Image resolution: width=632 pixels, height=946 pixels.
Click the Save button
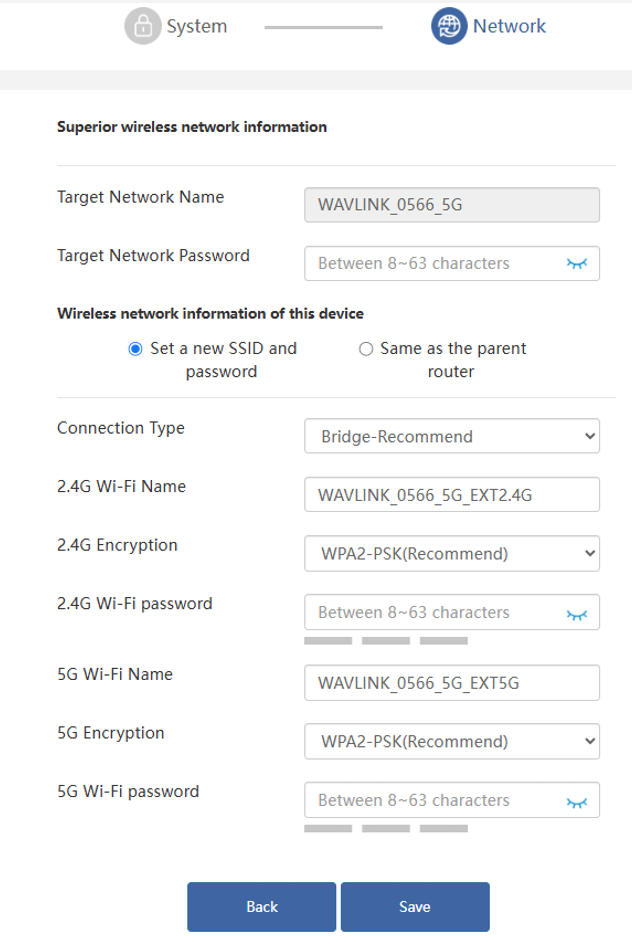click(415, 907)
